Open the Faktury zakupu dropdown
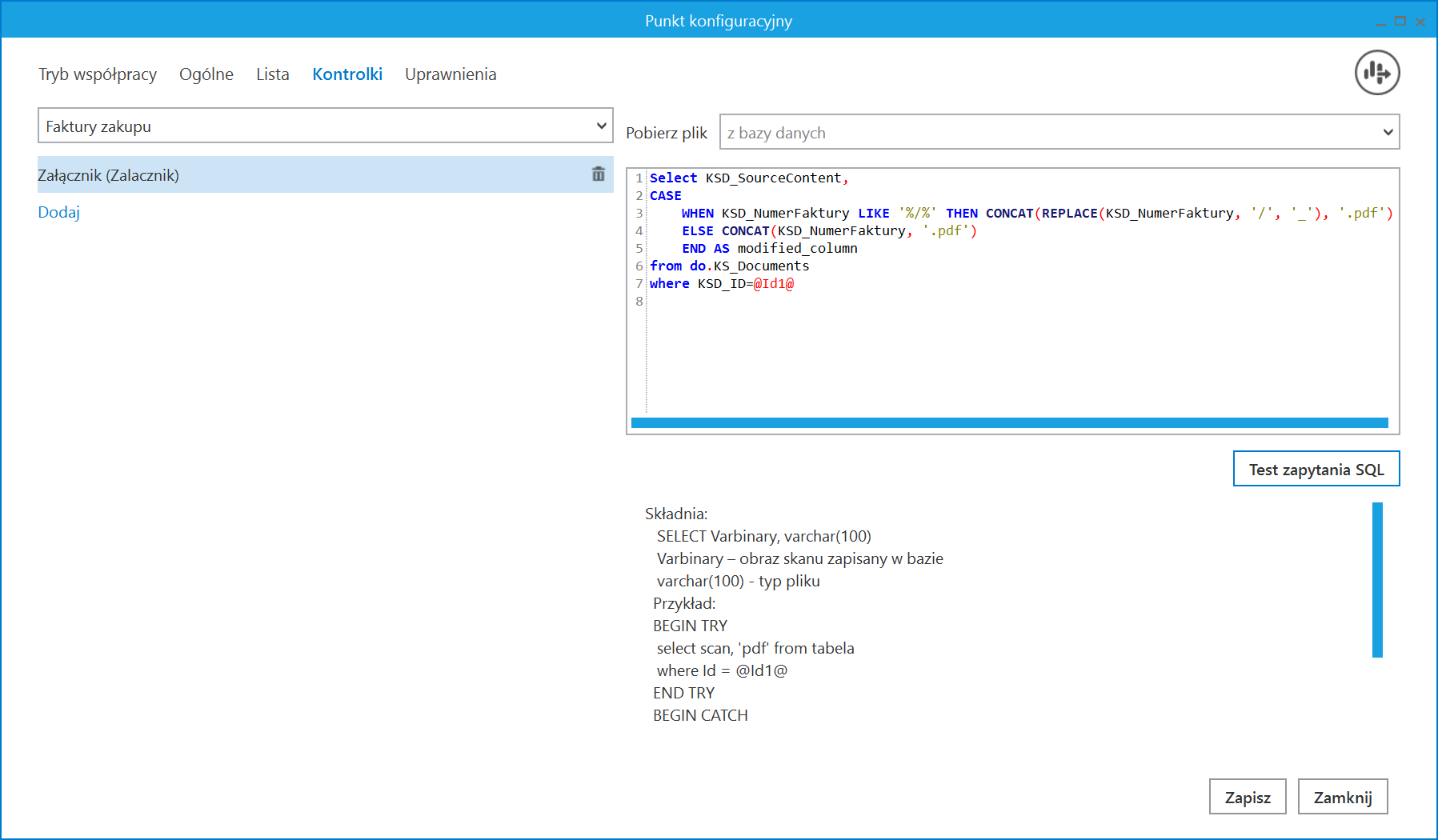The width and height of the screenshot is (1438, 840). (x=325, y=126)
